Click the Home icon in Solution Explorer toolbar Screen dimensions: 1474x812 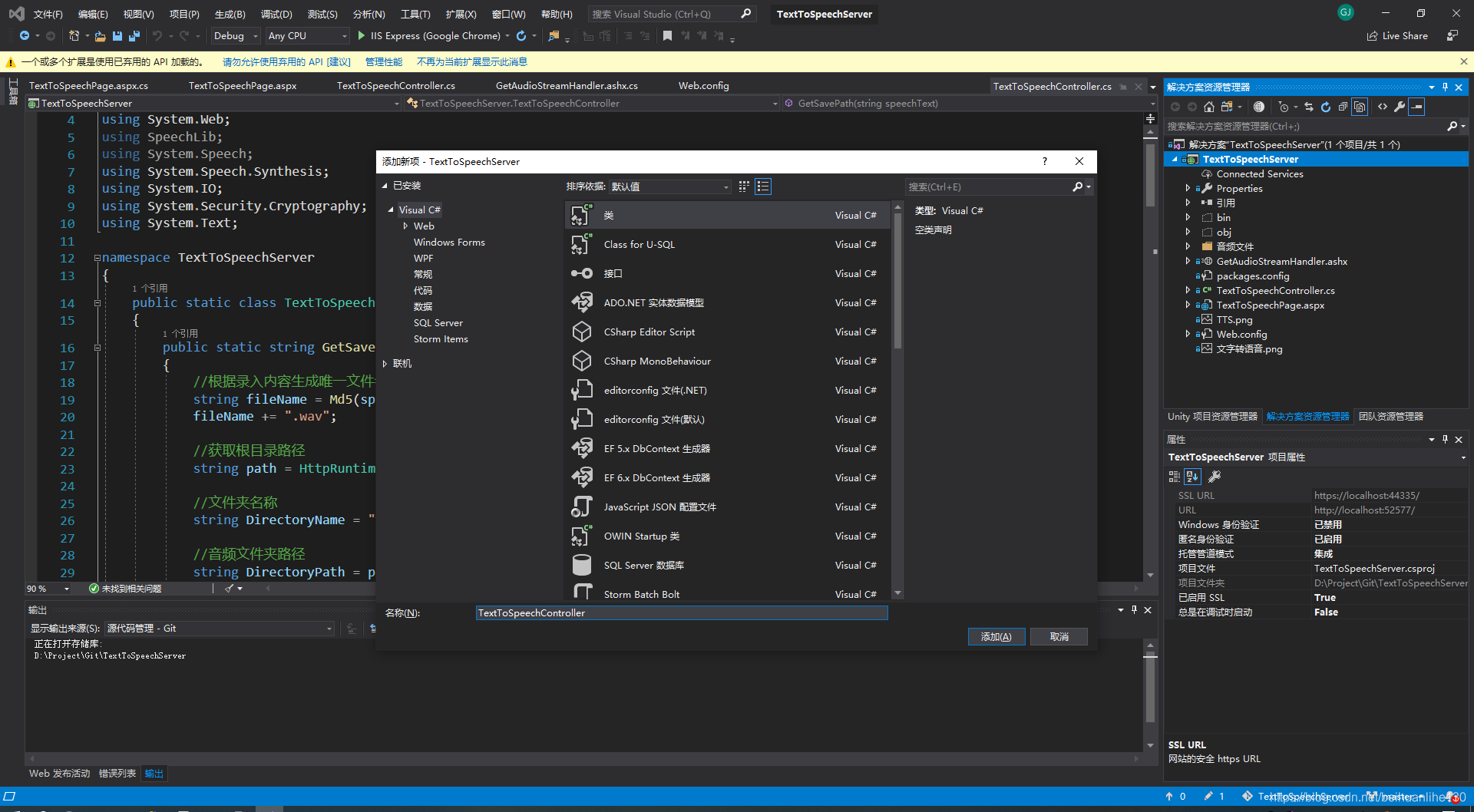[1209, 107]
